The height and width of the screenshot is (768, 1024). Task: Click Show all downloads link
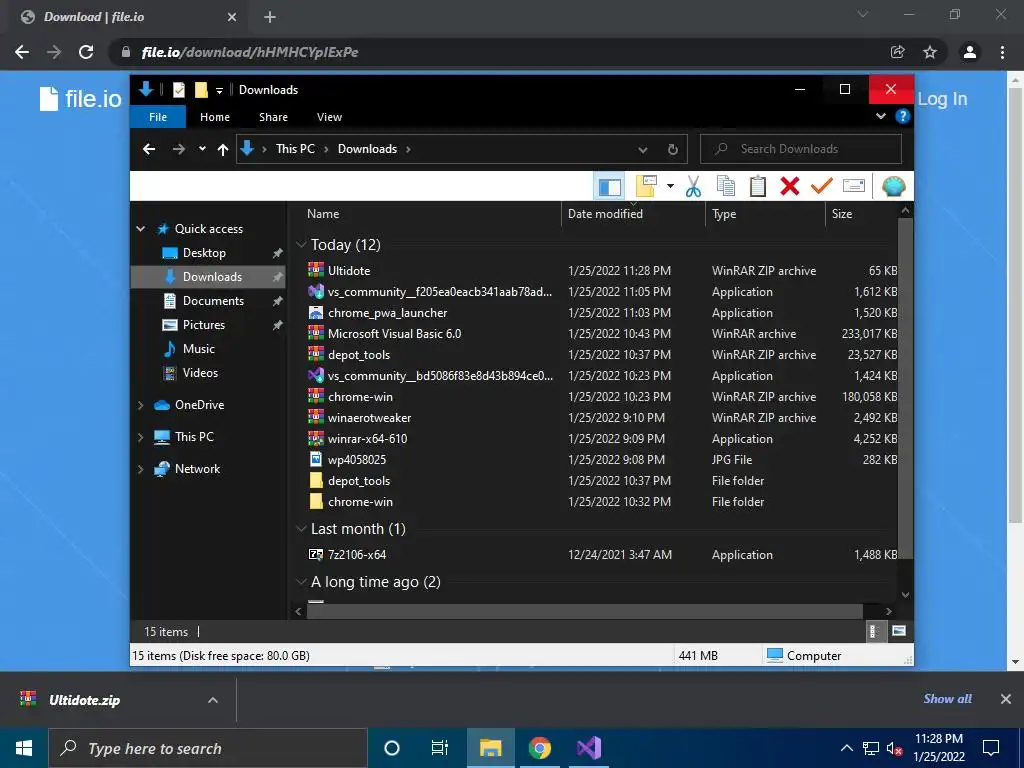point(948,699)
